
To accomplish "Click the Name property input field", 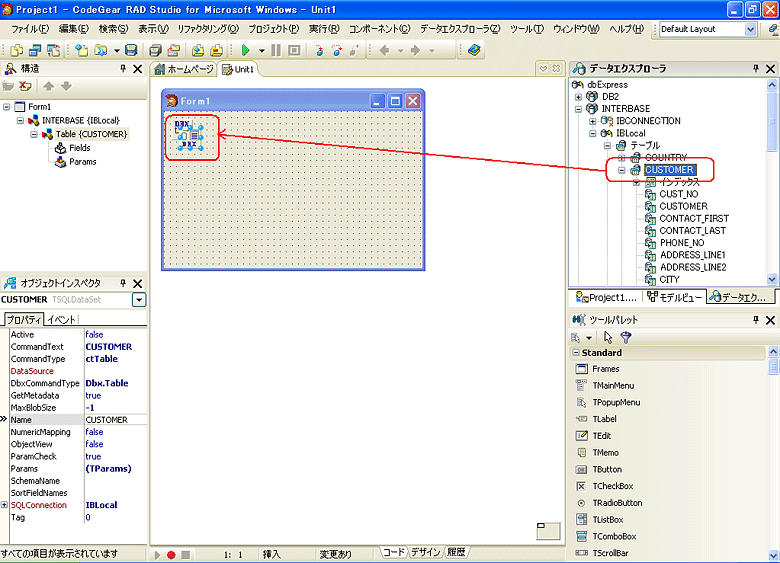I will [x=115, y=420].
